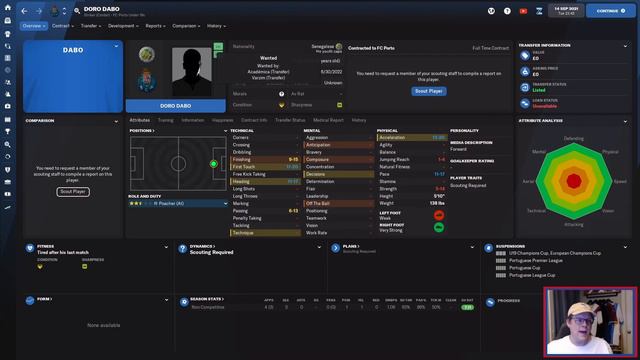Open the Squad shirt icon
This screenshot has height=360, width=640.
(x=8, y=34)
